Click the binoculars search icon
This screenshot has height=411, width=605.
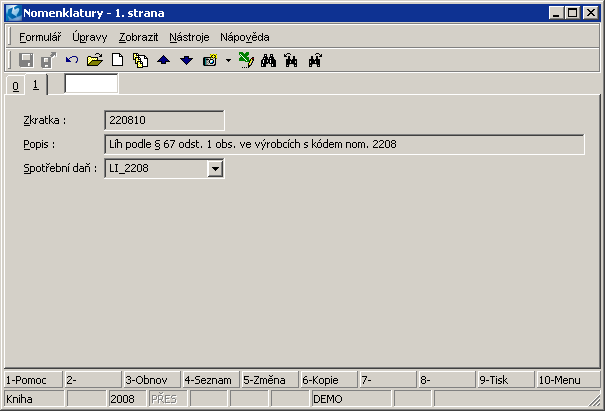point(269,61)
